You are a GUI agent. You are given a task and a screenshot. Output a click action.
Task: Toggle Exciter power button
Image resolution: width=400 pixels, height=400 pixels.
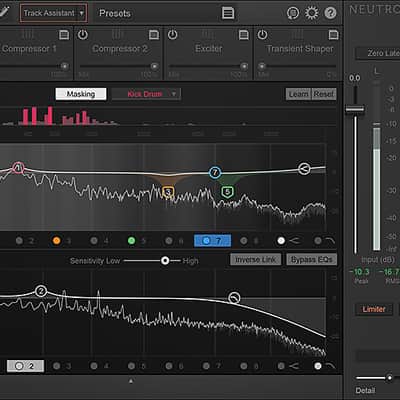pyautogui.click(x=172, y=35)
